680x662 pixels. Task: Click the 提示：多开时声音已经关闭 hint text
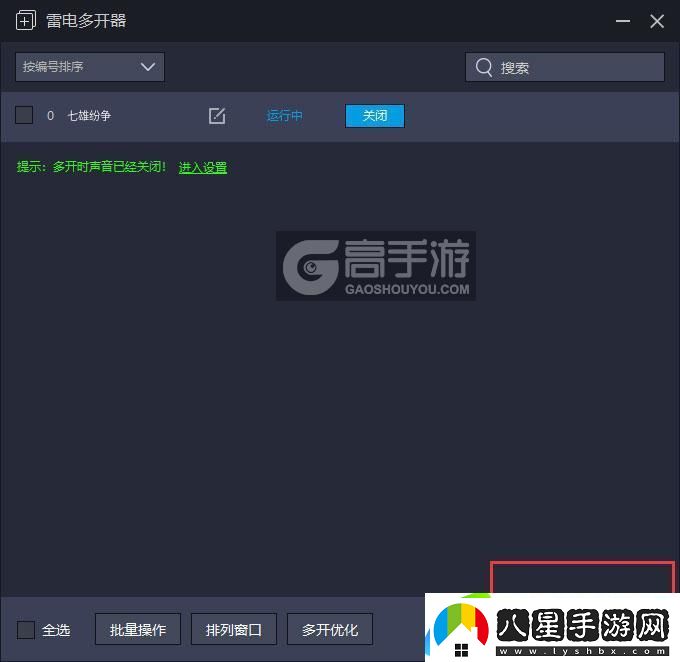tap(91, 167)
